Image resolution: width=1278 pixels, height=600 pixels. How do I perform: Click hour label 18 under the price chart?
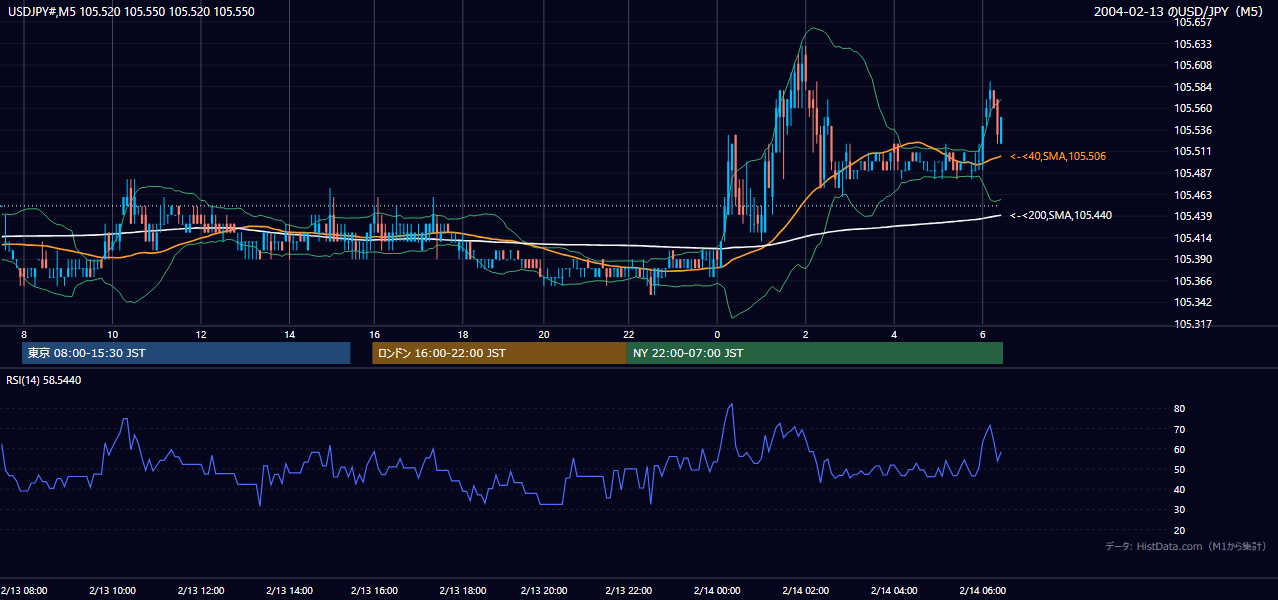(x=463, y=334)
